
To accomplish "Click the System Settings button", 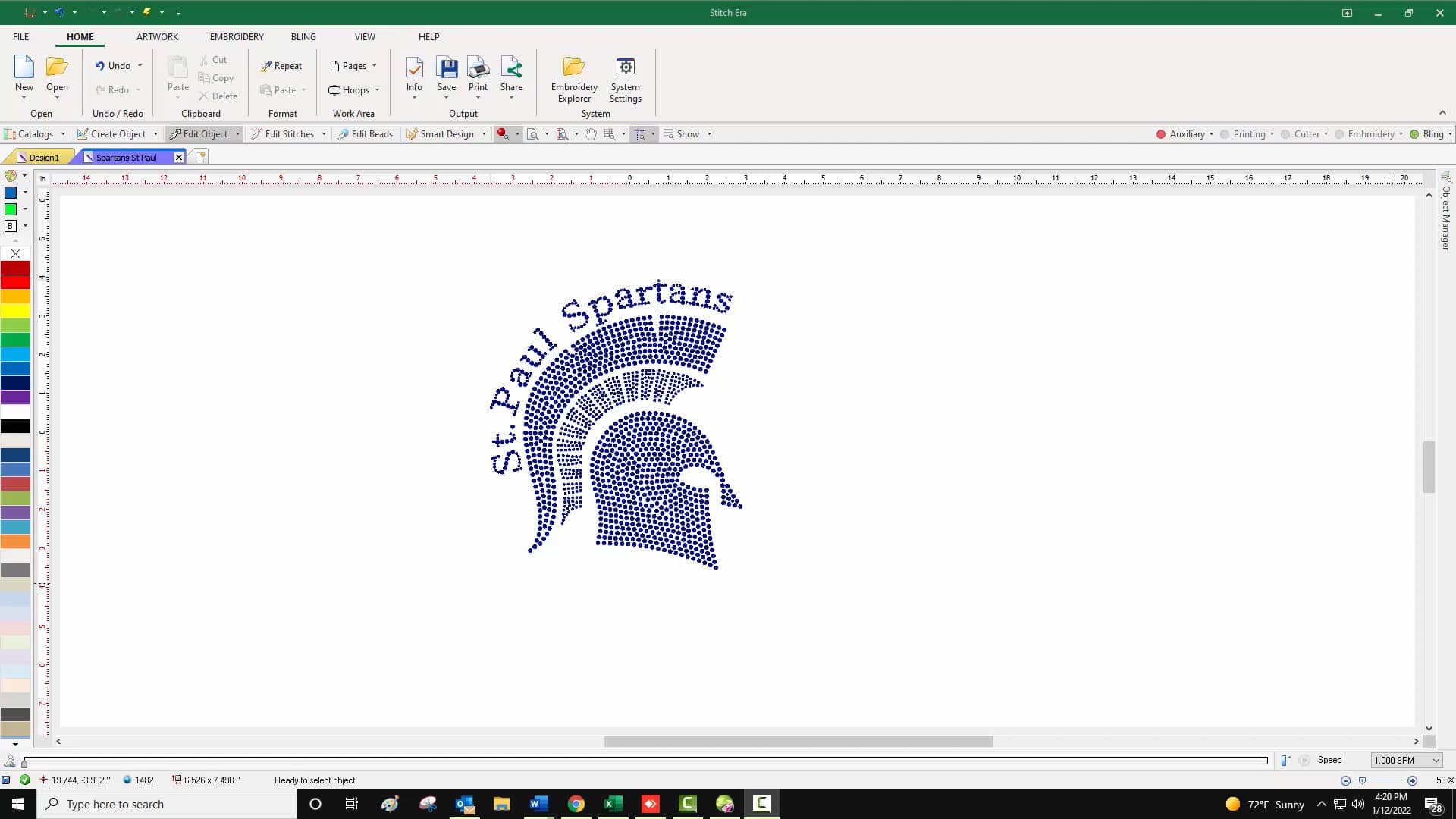I will point(625,78).
